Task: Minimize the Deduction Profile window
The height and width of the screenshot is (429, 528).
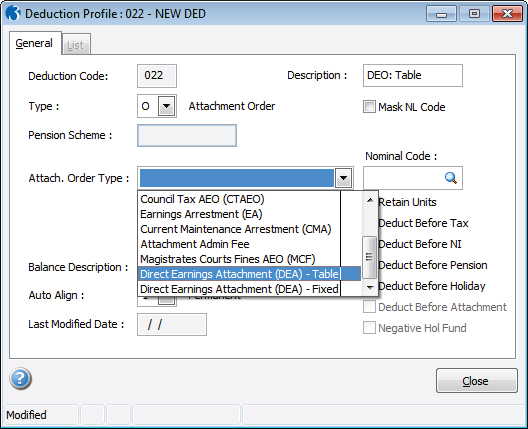Action: (x=441, y=14)
